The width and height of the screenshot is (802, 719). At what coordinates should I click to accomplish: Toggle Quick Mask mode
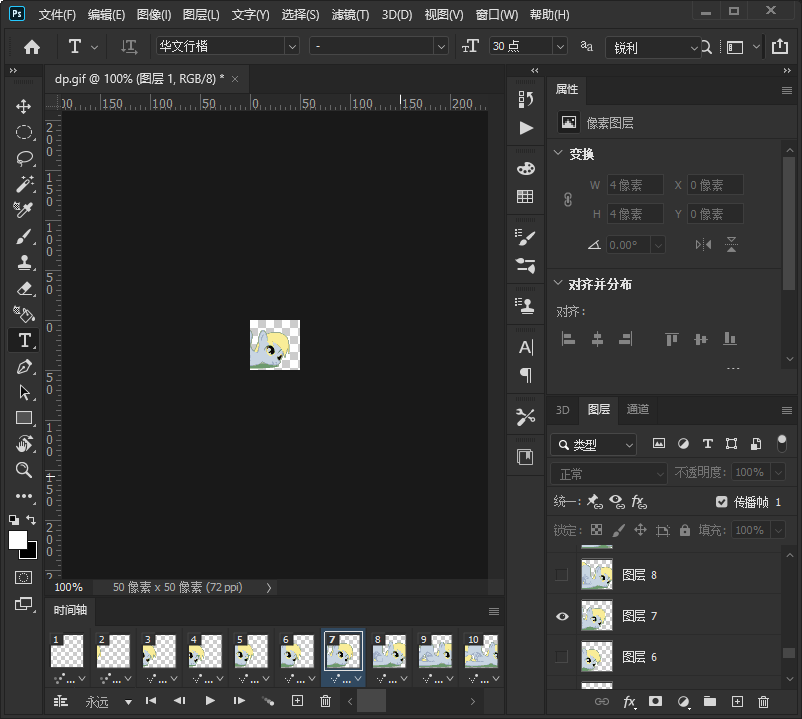tap(24, 578)
